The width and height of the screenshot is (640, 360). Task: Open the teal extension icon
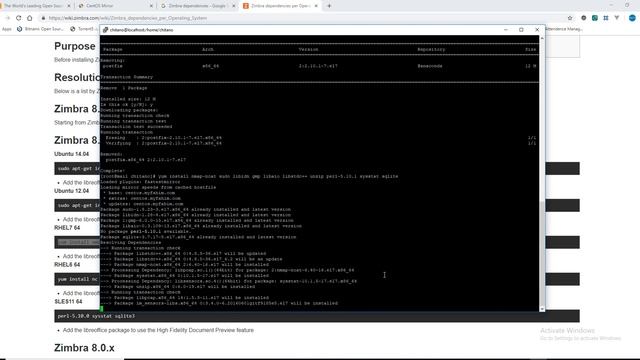[595, 18]
